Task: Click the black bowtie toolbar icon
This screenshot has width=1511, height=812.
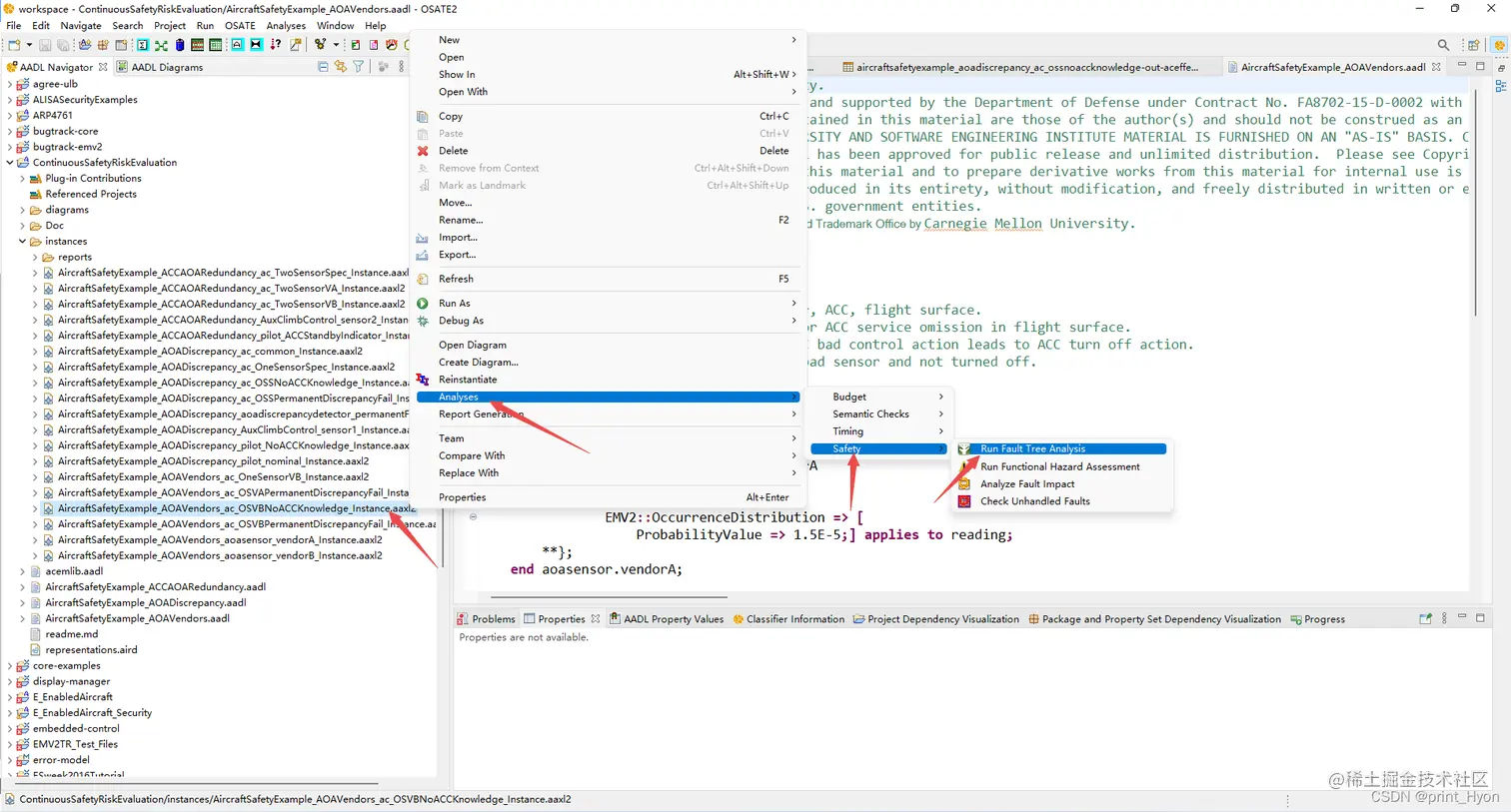Action: tap(257, 45)
